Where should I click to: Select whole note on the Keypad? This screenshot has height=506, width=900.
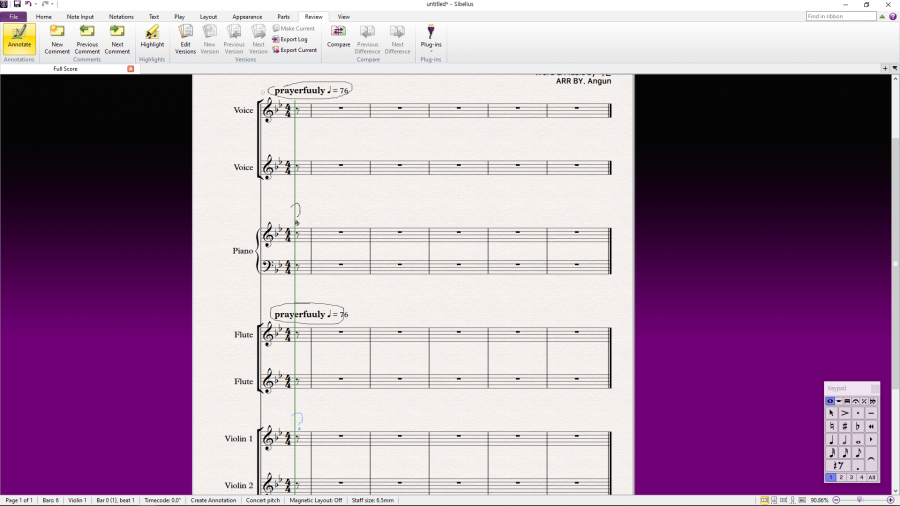tap(858, 439)
